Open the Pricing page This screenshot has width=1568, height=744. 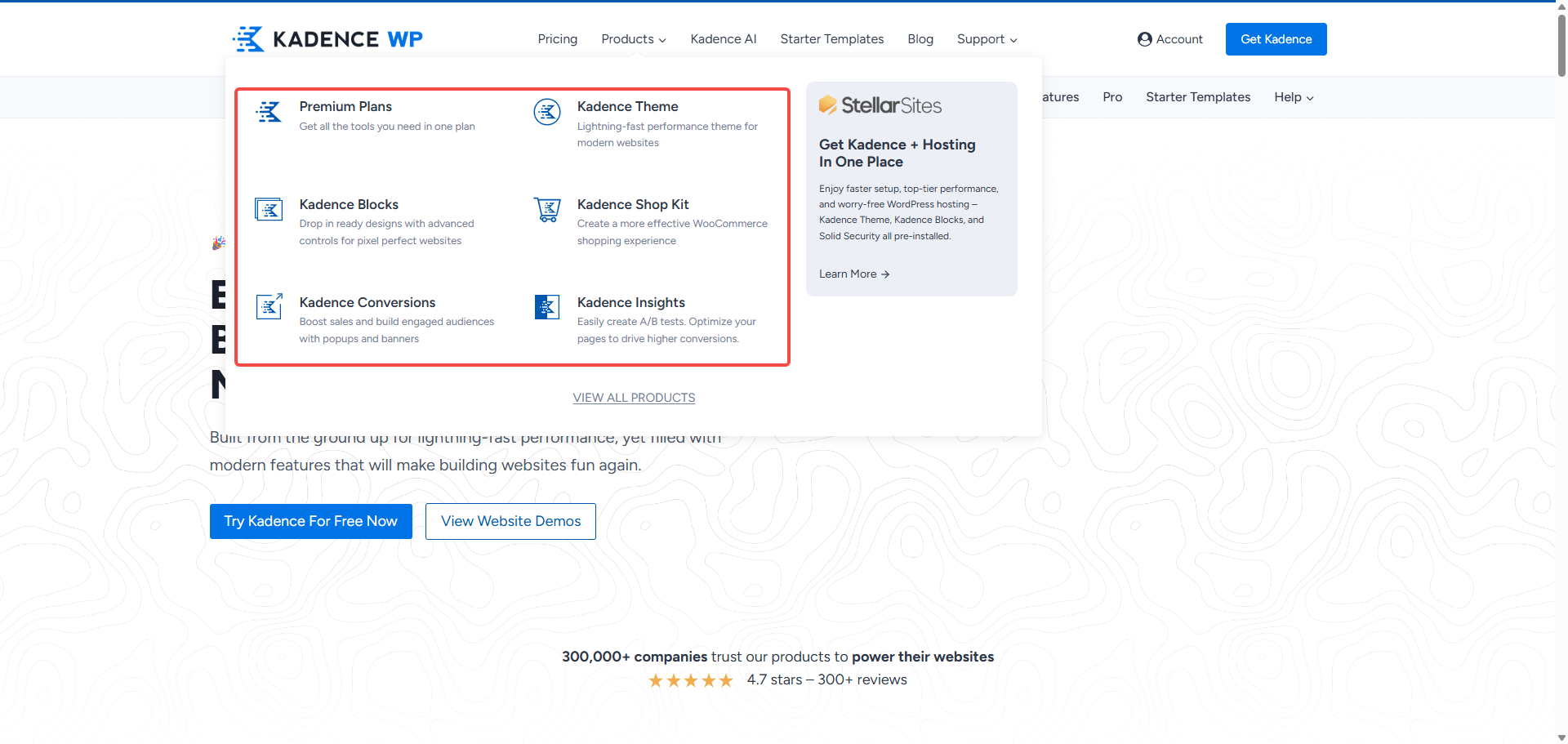(x=557, y=39)
